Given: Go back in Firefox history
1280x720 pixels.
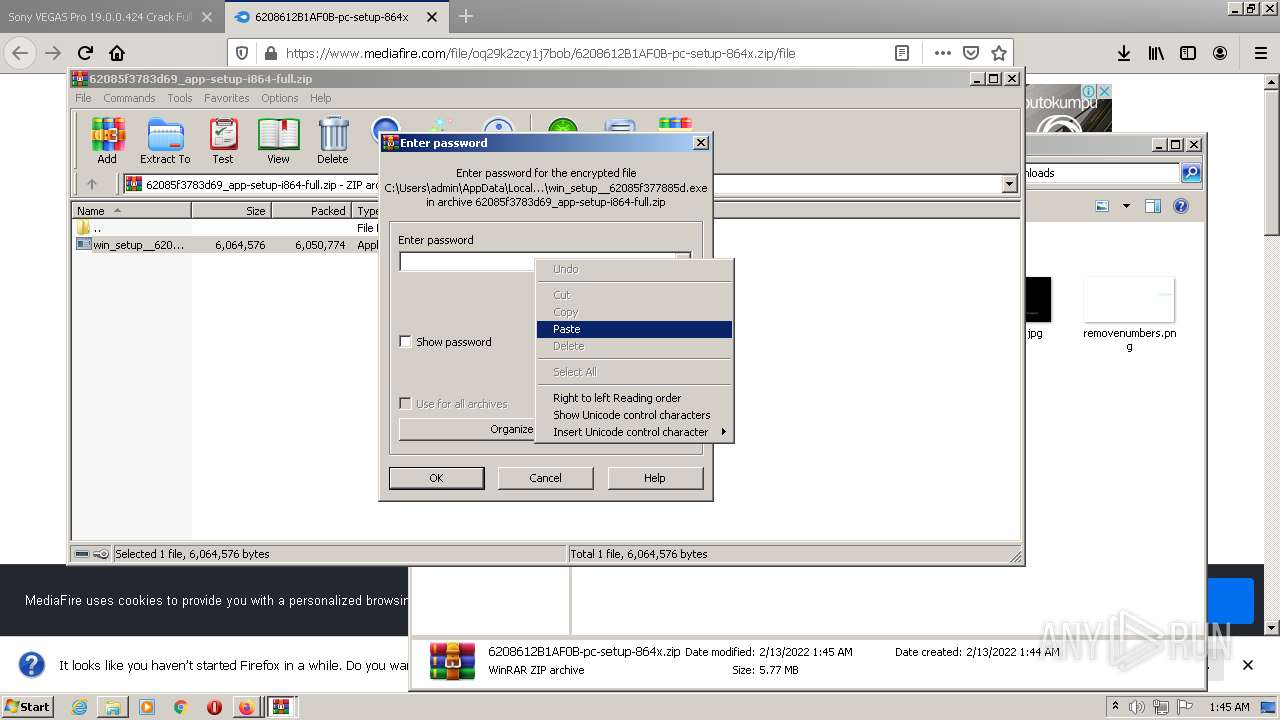Looking at the screenshot, I should tap(20, 53).
